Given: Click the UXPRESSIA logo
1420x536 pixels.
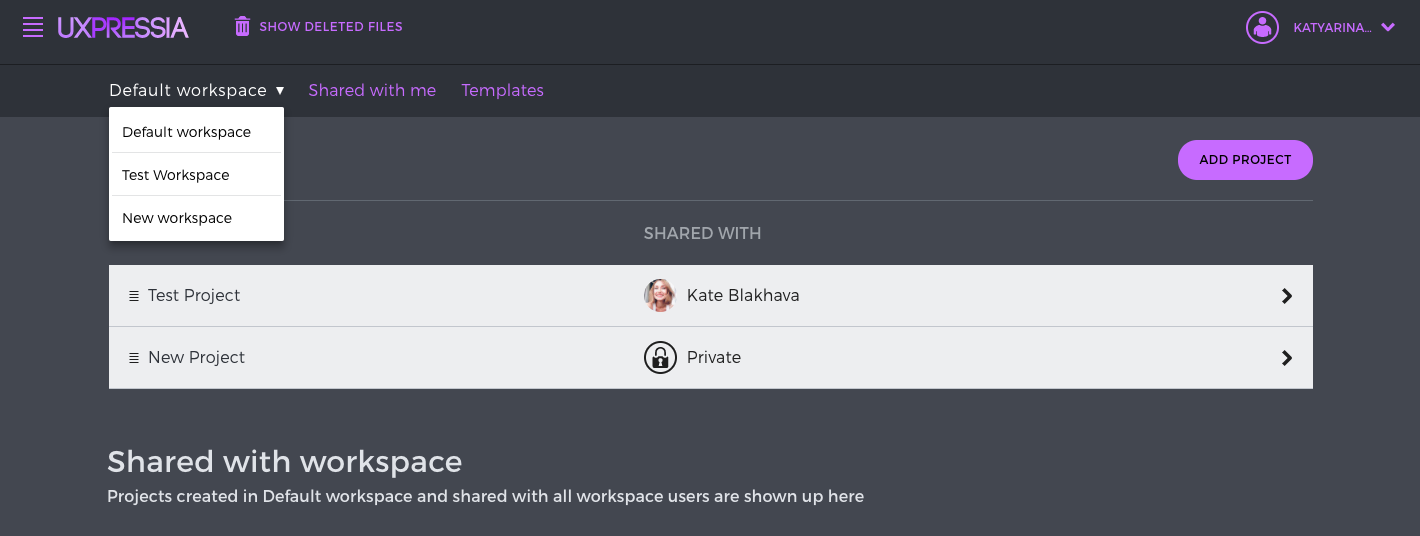Looking at the screenshot, I should 123,28.
